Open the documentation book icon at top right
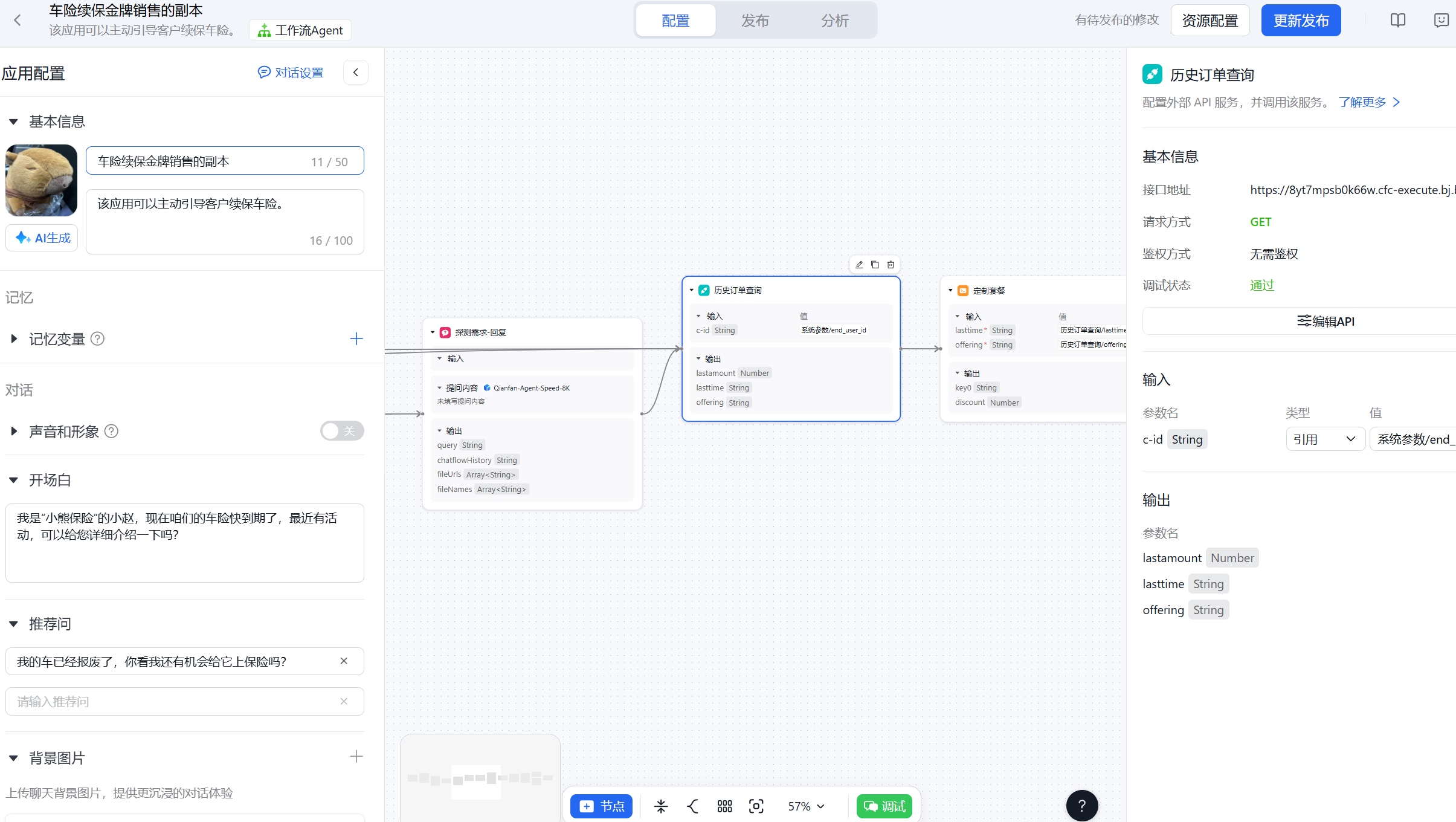Image resolution: width=1456 pixels, height=822 pixels. pos(1398,21)
